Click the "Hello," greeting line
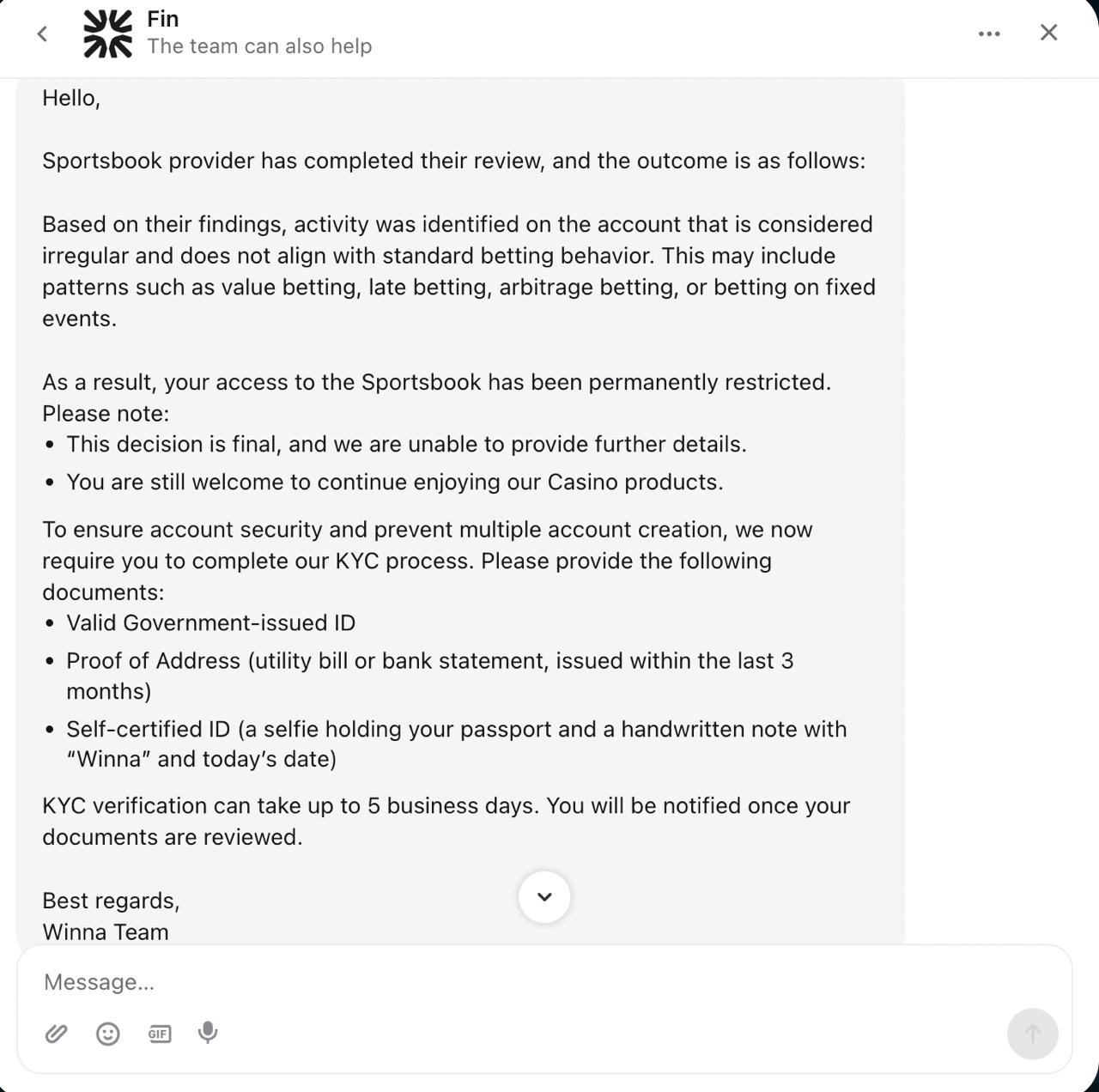Screen dimensions: 1099x1092 (71, 98)
